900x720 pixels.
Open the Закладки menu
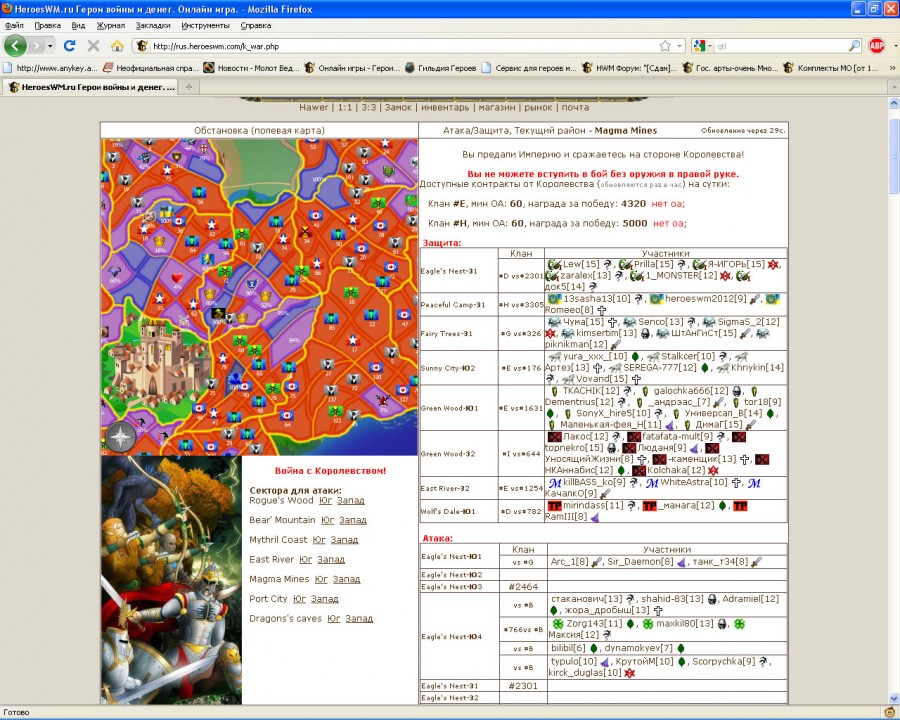153,25
